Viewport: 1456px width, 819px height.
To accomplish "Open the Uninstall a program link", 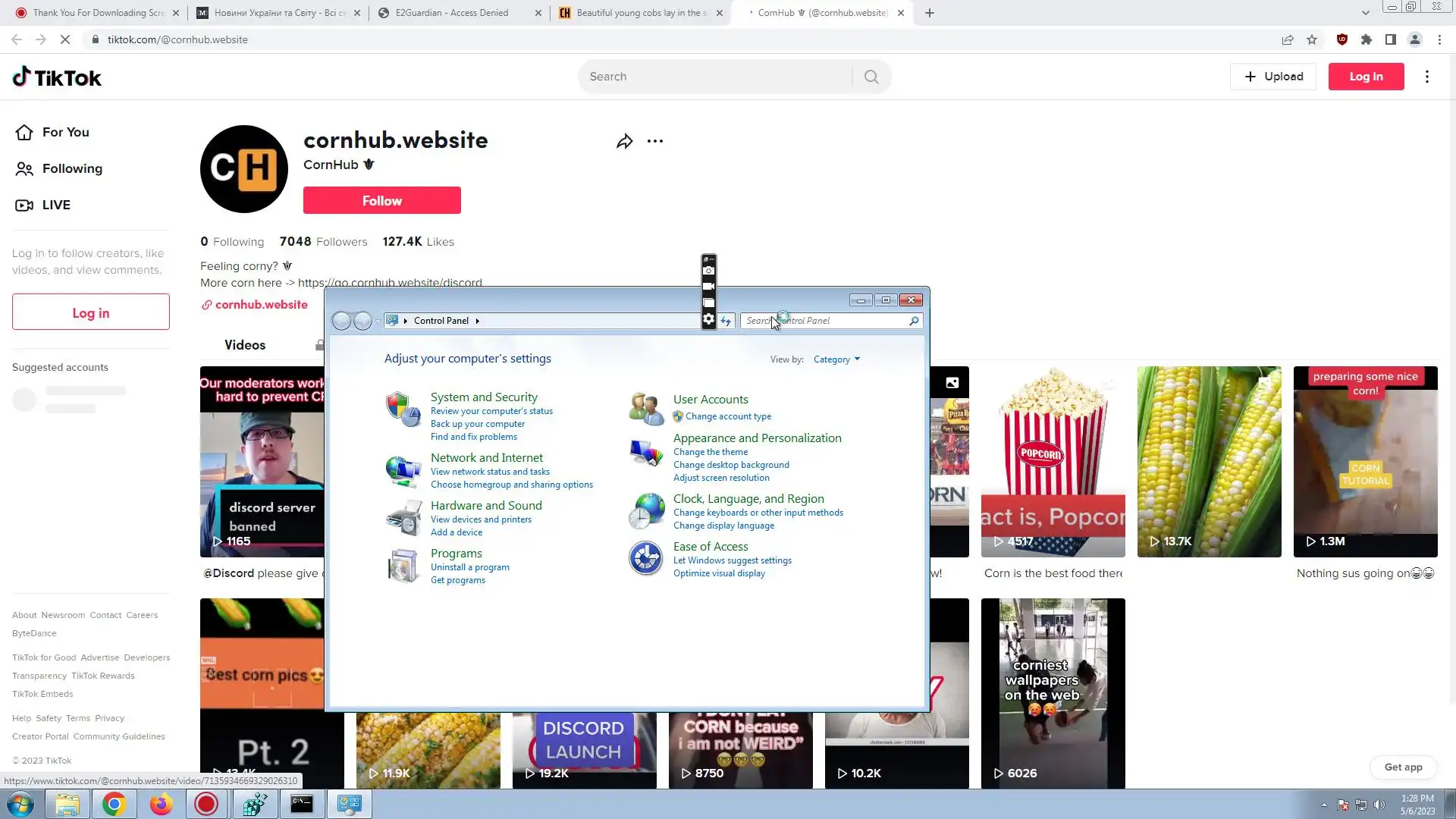I will pyautogui.click(x=469, y=567).
